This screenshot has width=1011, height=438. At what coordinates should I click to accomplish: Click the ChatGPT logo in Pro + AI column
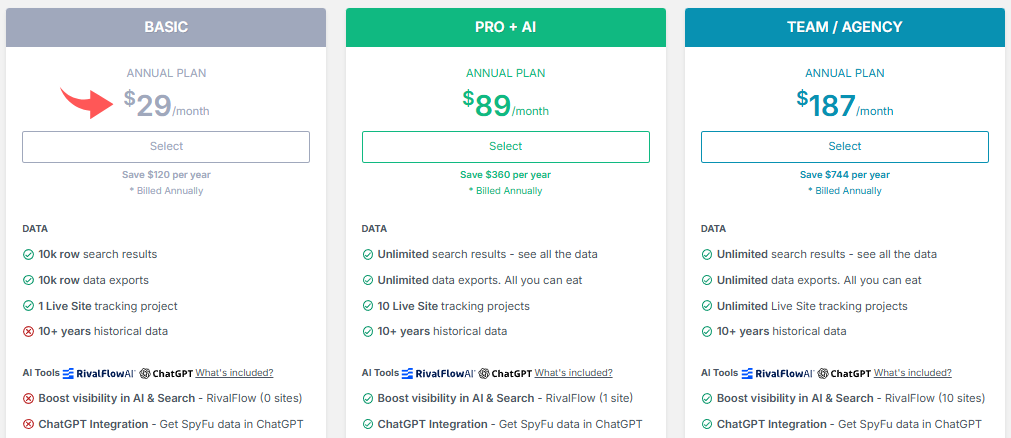click(x=504, y=373)
